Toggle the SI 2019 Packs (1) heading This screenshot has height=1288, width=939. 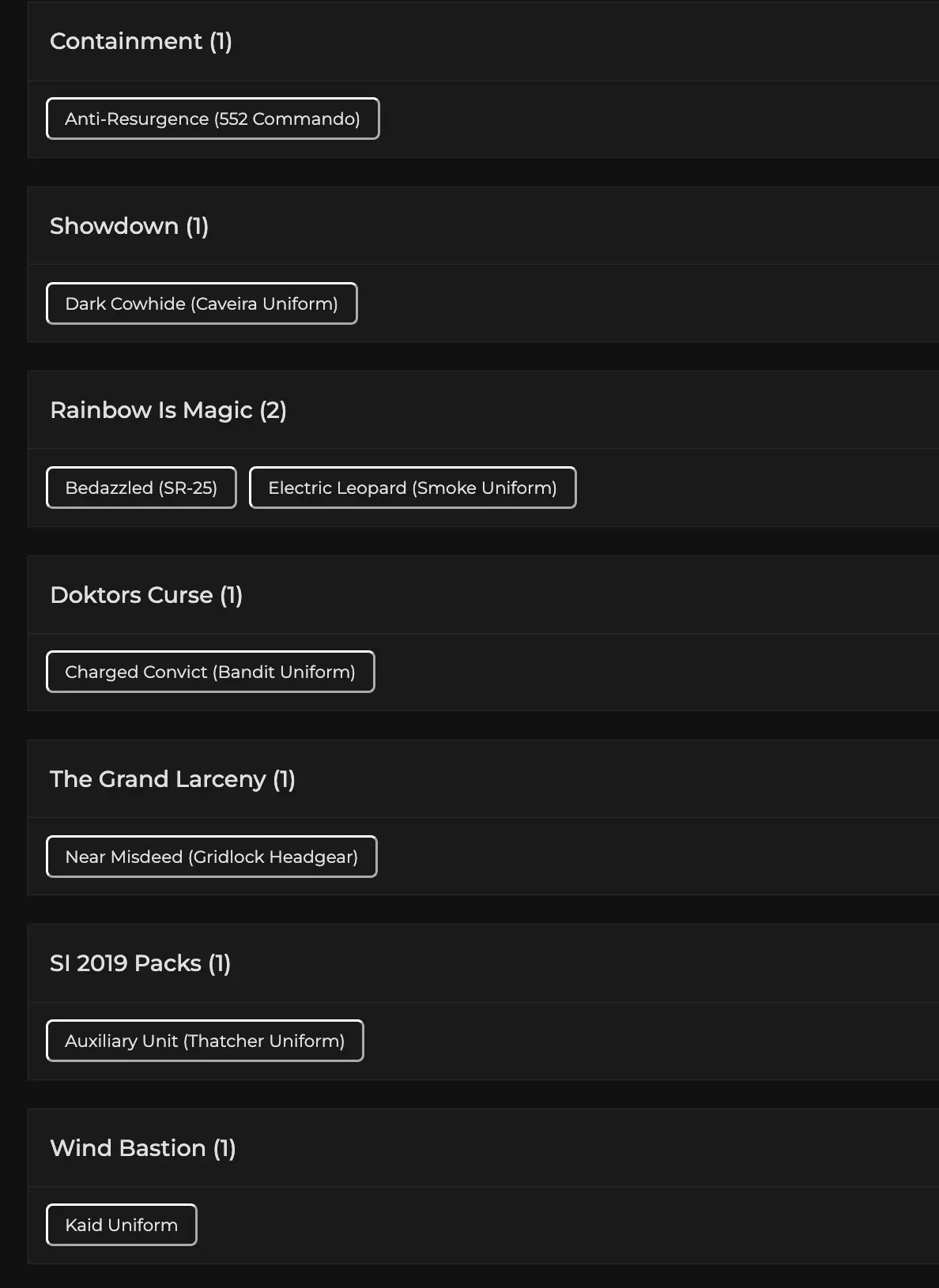[x=140, y=963]
